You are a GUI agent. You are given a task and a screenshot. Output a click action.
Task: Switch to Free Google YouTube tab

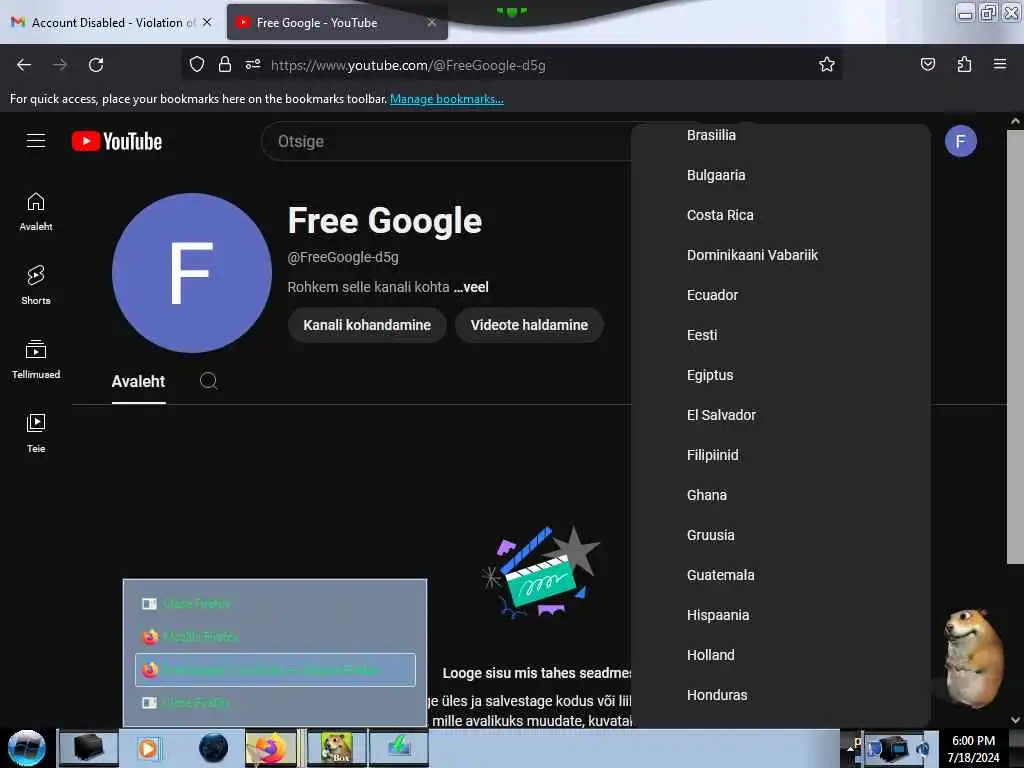[x=337, y=22]
